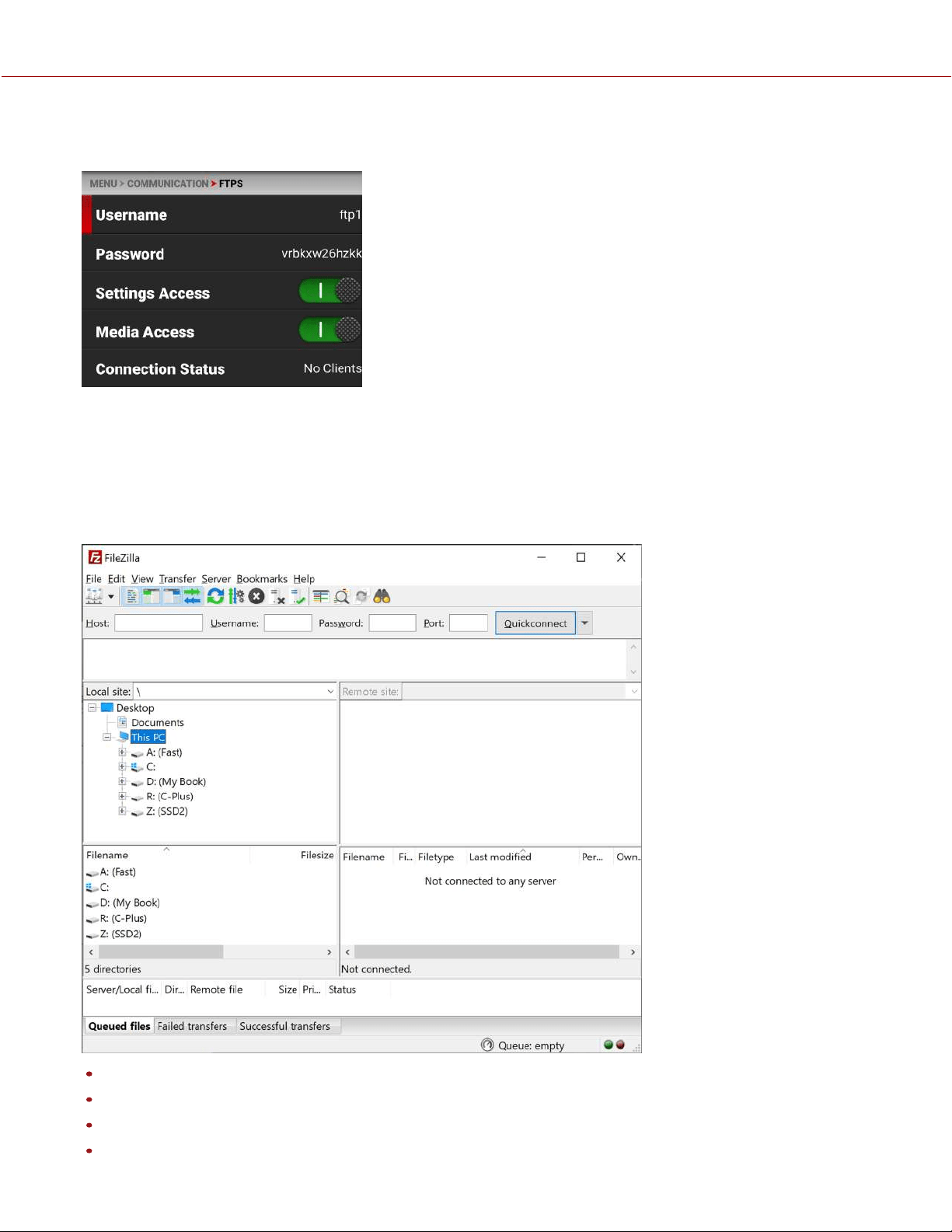Click the Password input field in FileZilla
The height and width of the screenshot is (1232, 952).
[x=392, y=623]
